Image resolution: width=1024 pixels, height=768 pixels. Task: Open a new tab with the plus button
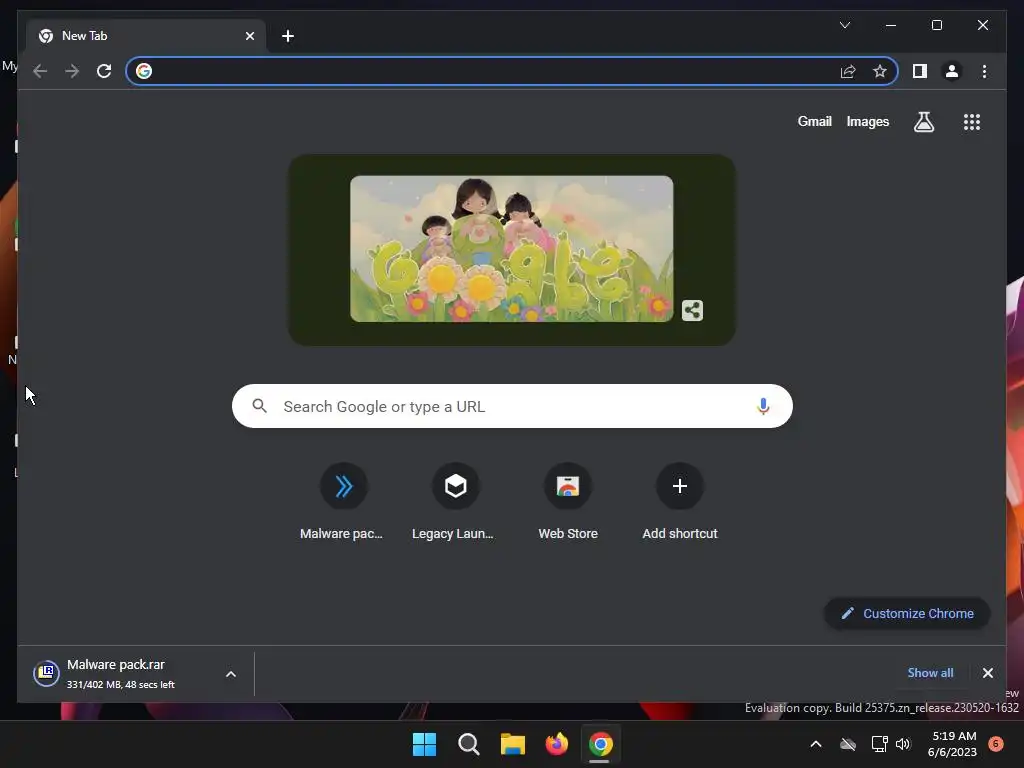pos(288,37)
